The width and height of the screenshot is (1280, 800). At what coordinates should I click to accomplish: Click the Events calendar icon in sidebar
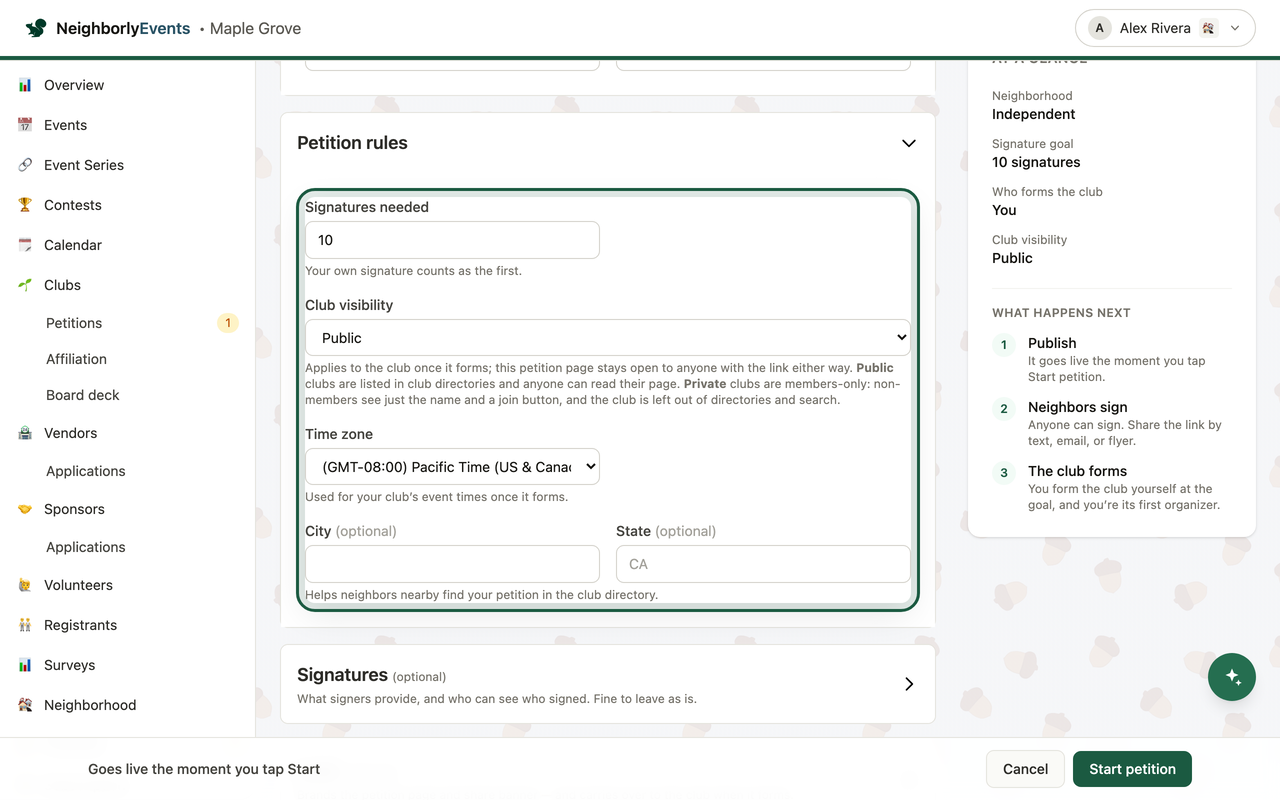[25, 125]
